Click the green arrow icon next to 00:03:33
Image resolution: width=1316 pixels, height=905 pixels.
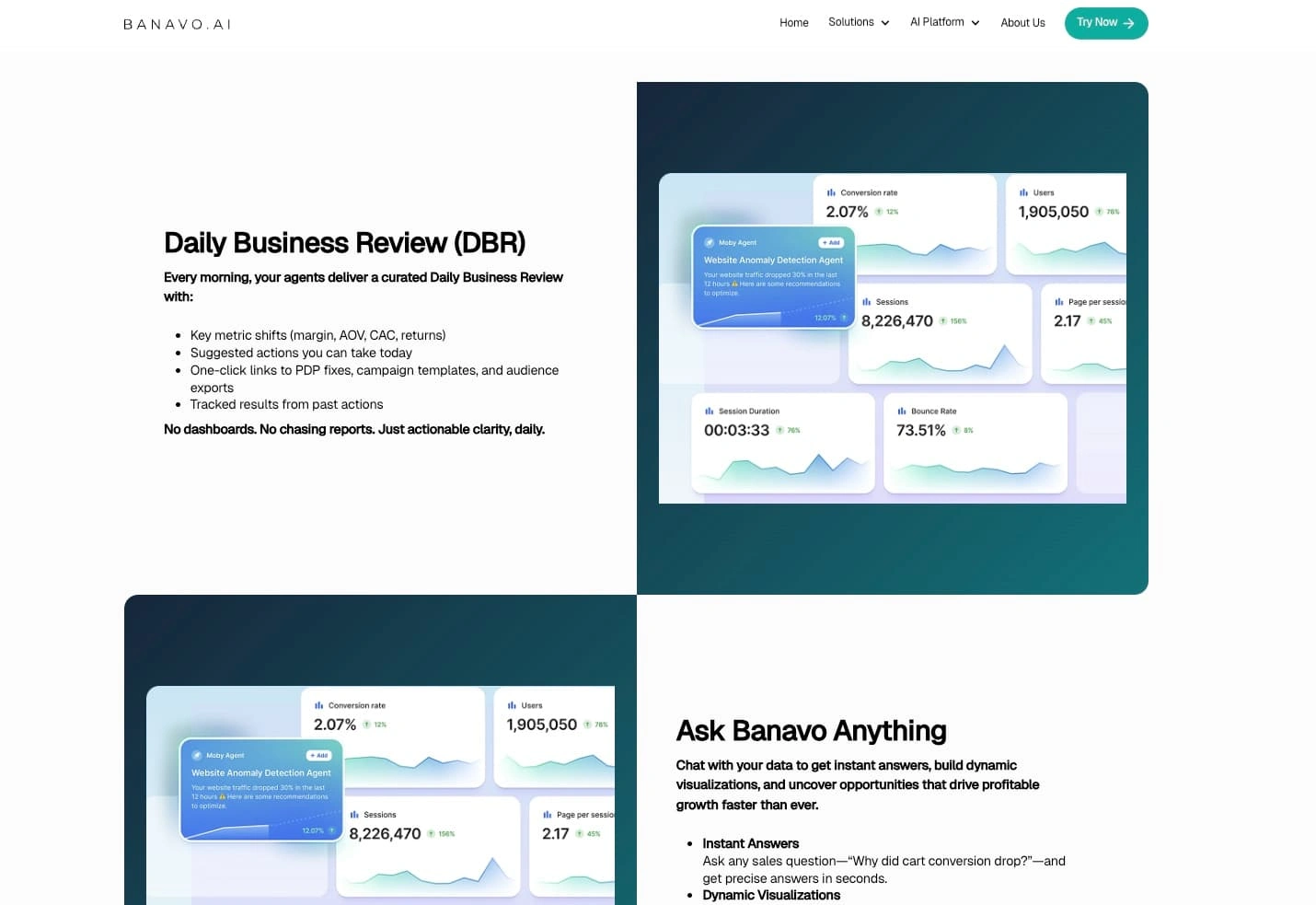pyautogui.click(x=779, y=430)
